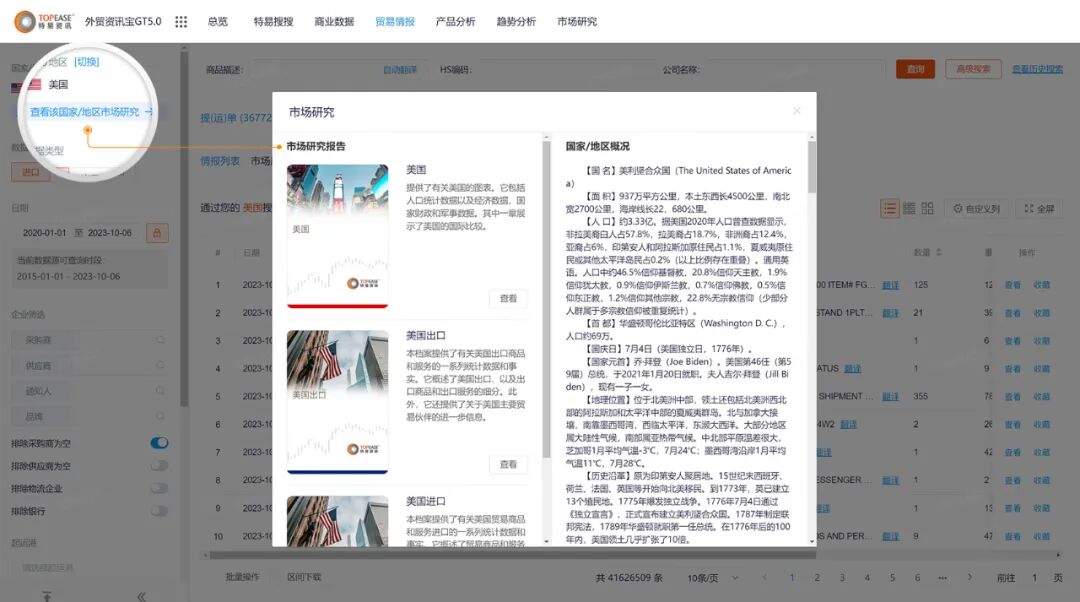Click the date lock icon
This screenshot has height=602, width=1080.
coord(157,233)
